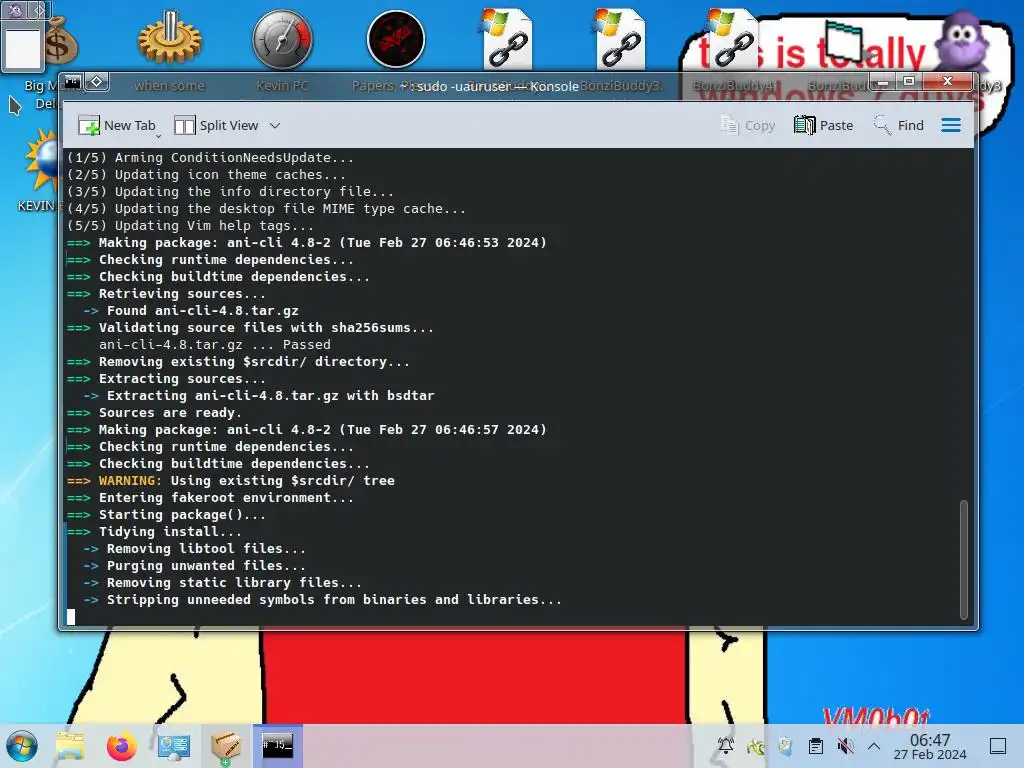Open system settings monitor taskbar icon
The image size is (1024, 768).
point(174,746)
